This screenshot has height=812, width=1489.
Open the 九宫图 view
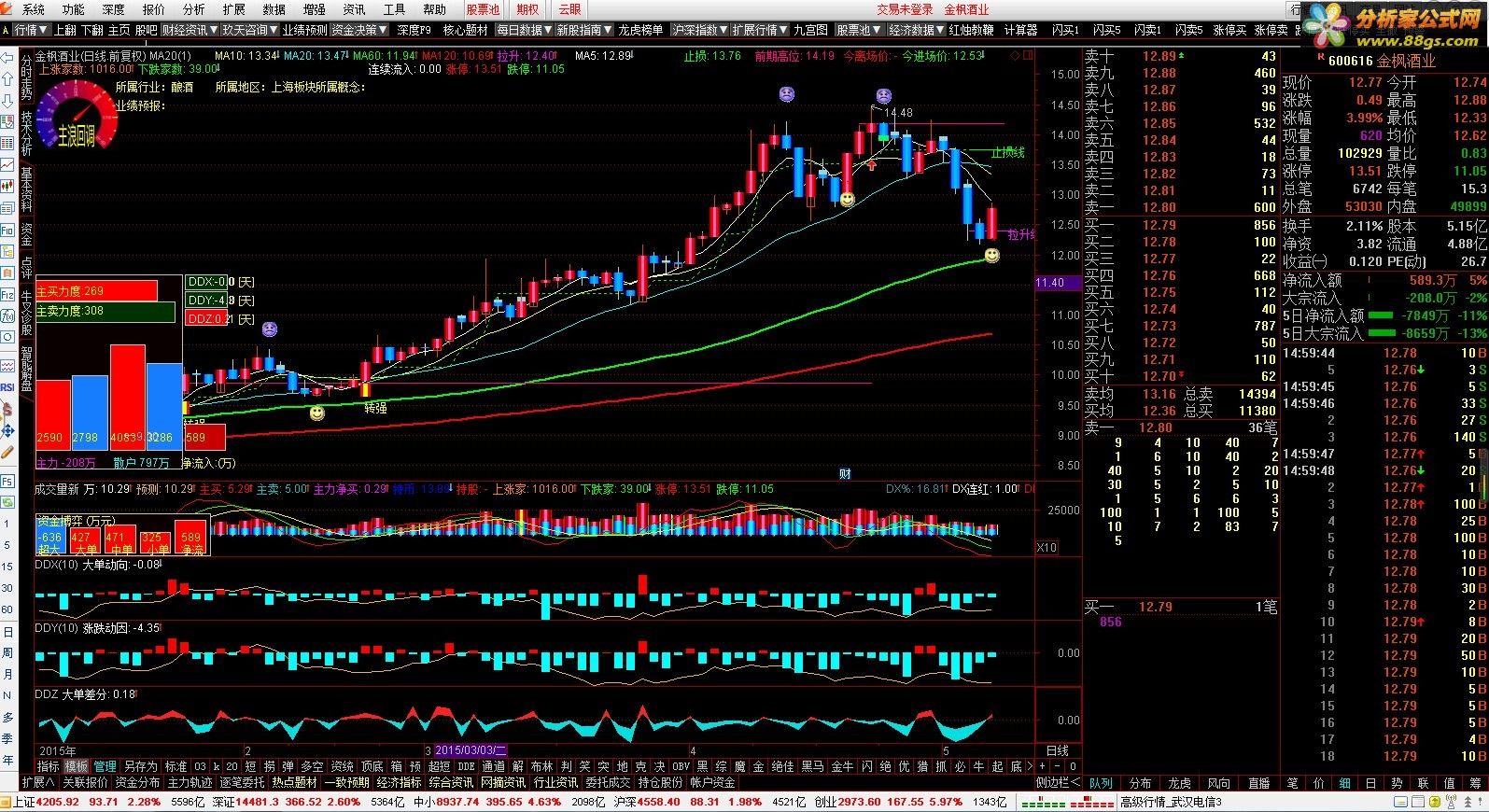coord(810,30)
